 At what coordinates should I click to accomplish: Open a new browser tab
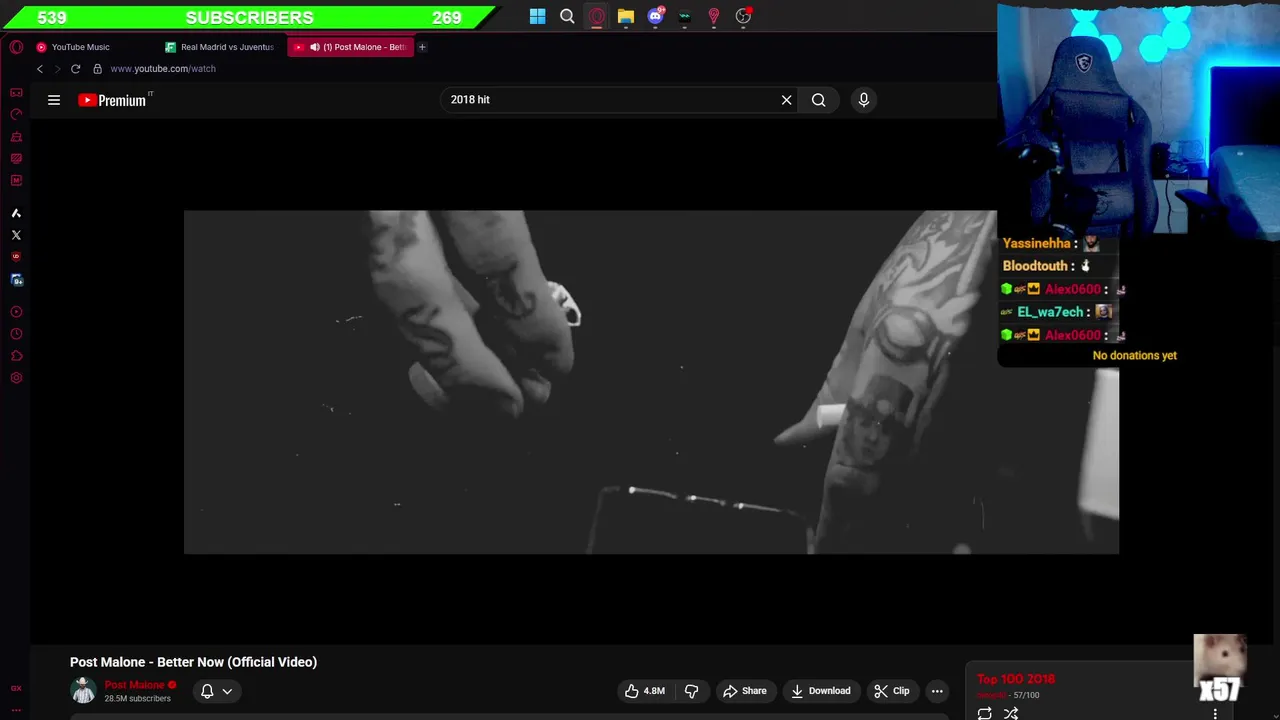click(422, 47)
